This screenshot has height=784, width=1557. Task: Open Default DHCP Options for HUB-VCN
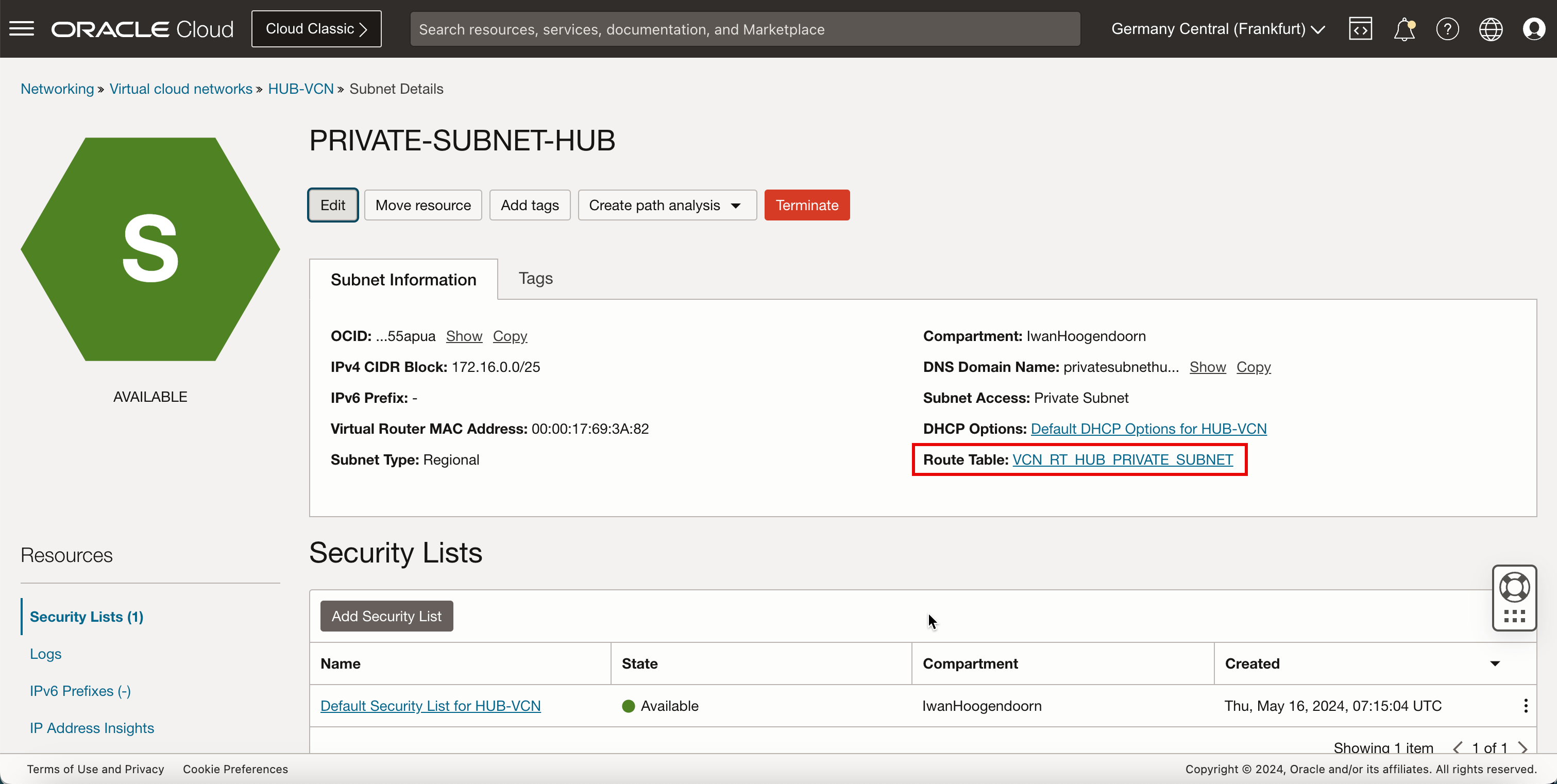pyautogui.click(x=1148, y=428)
